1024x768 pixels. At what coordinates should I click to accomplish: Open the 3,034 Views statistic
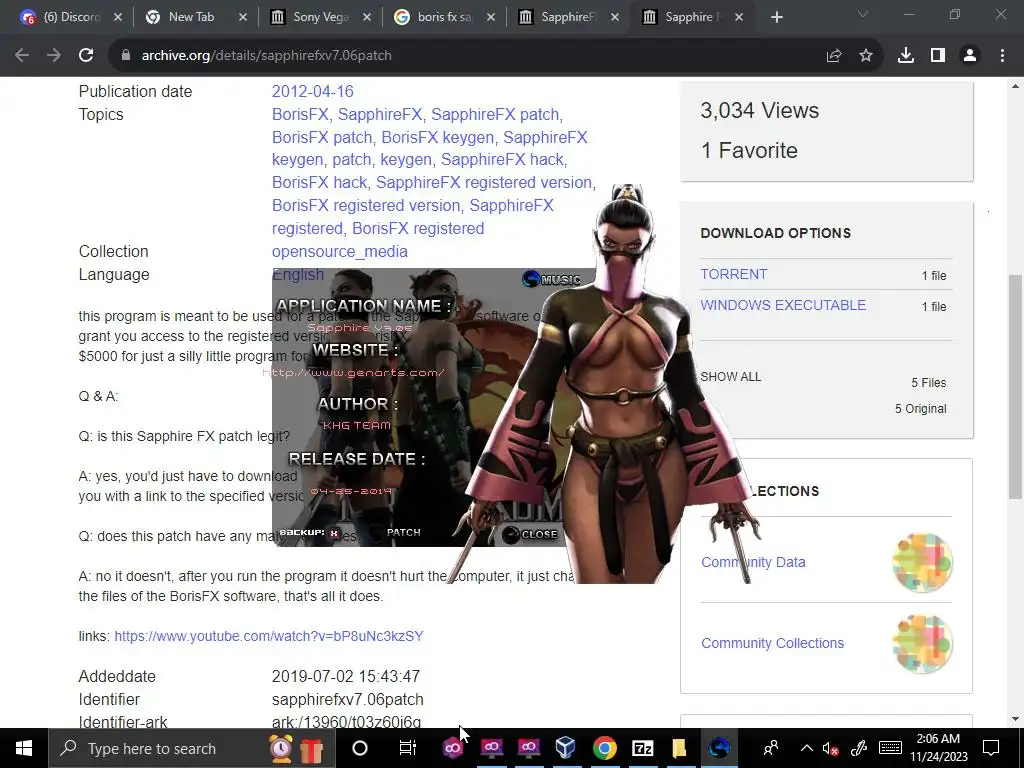click(x=760, y=110)
